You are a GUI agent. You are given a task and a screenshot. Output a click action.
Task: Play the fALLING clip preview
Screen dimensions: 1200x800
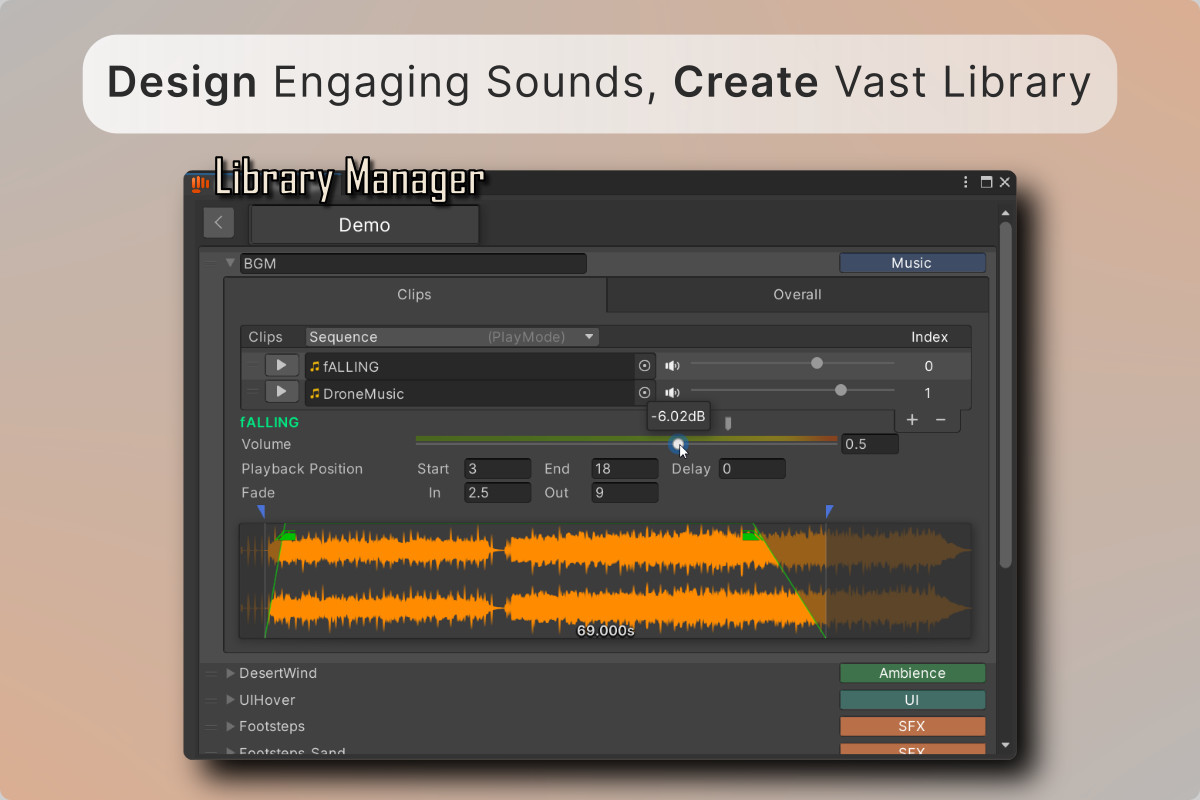point(282,366)
